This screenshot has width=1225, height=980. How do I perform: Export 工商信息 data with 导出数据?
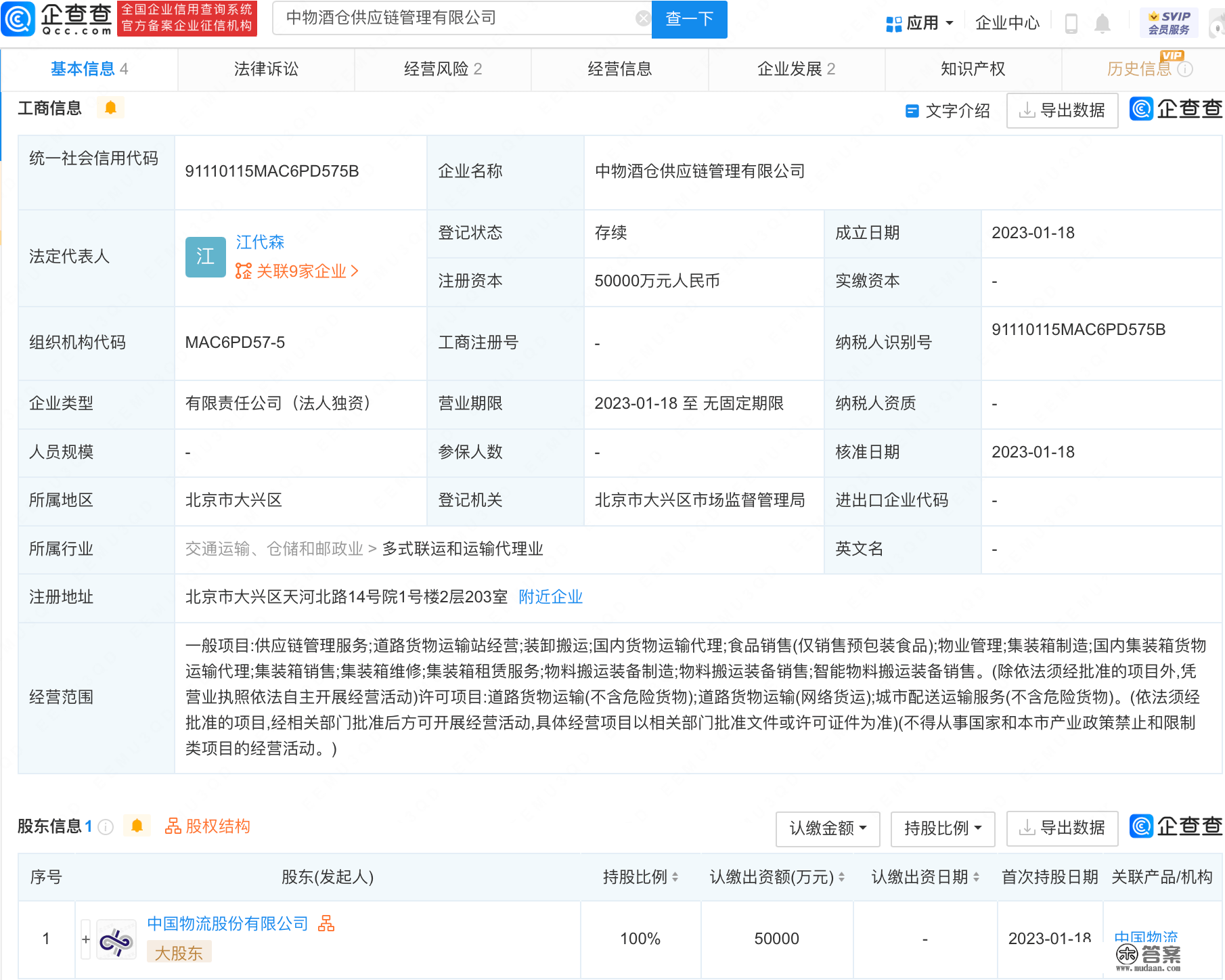pyautogui.click(x=1062, y=110)
